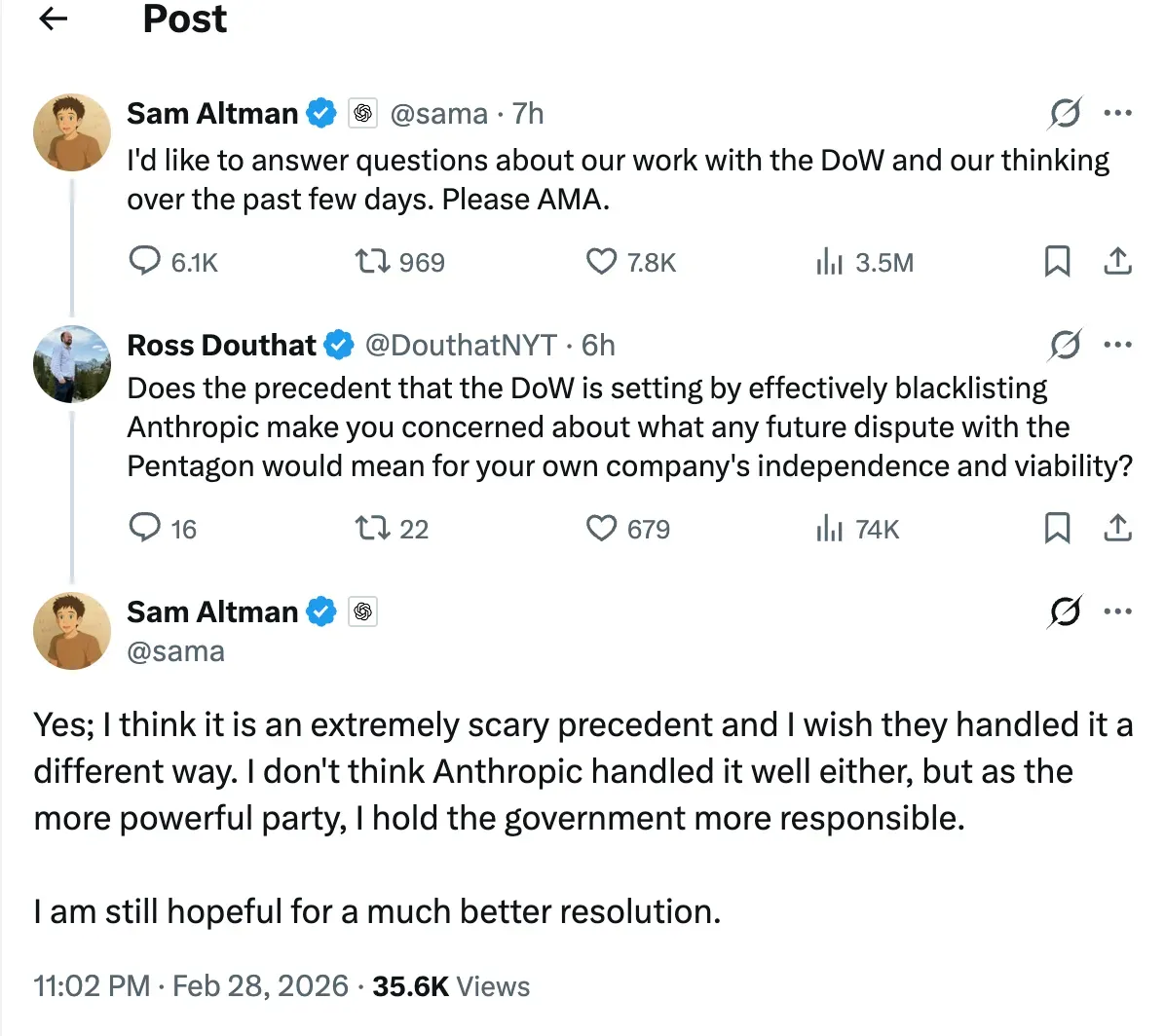Image resolution: width=1165 pixels, height=1036 pixels.
Task: Bookmark Ross Douthat's tweet
Action: pos(1058,529)
